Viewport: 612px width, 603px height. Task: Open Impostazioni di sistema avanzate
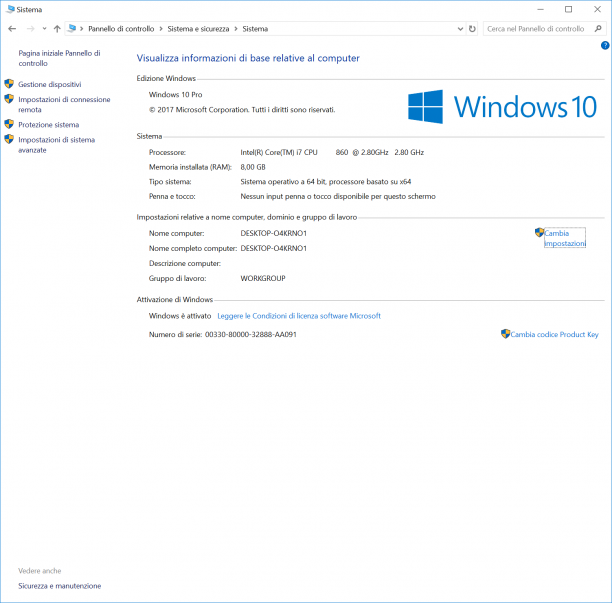click(x=57, y=145)
